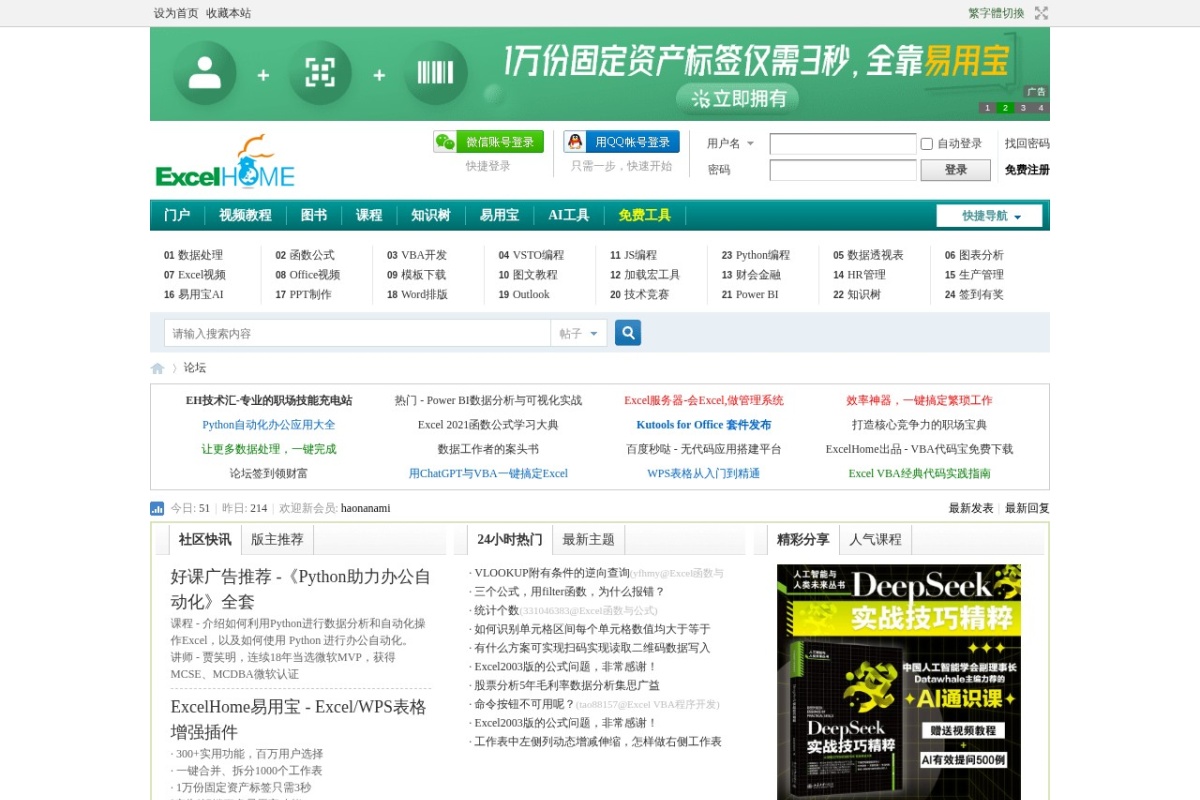Open the AI工具 nav menu
1200x800 pixels.
568,215
